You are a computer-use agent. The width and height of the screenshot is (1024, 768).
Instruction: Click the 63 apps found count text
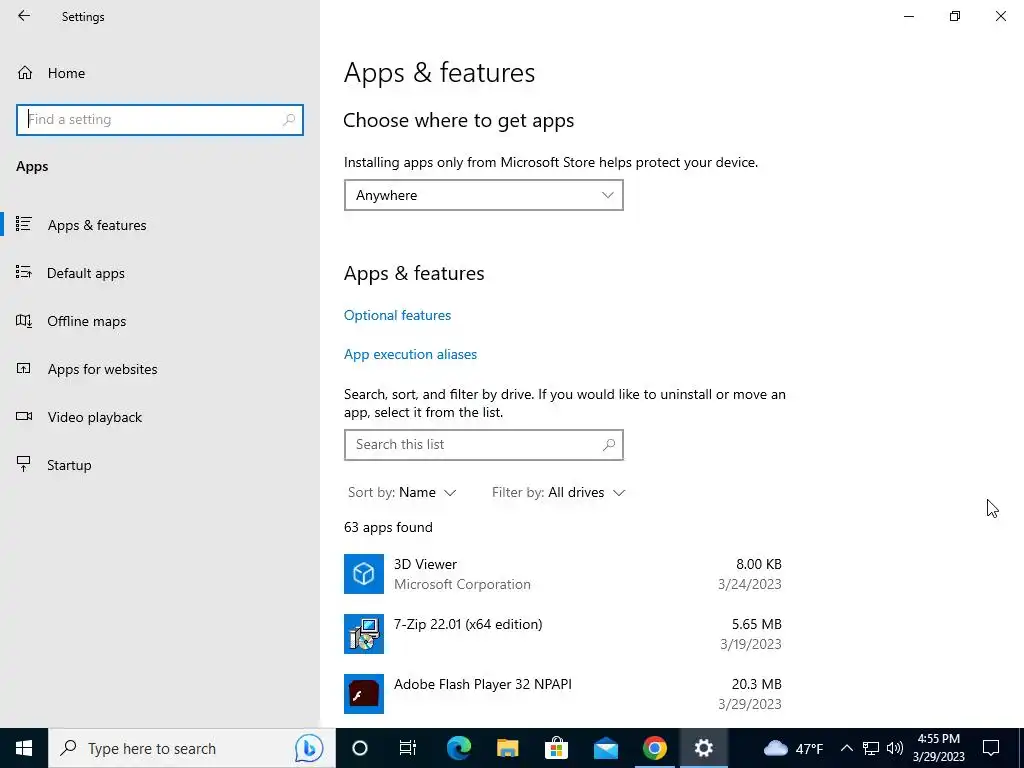click(388, 527)
